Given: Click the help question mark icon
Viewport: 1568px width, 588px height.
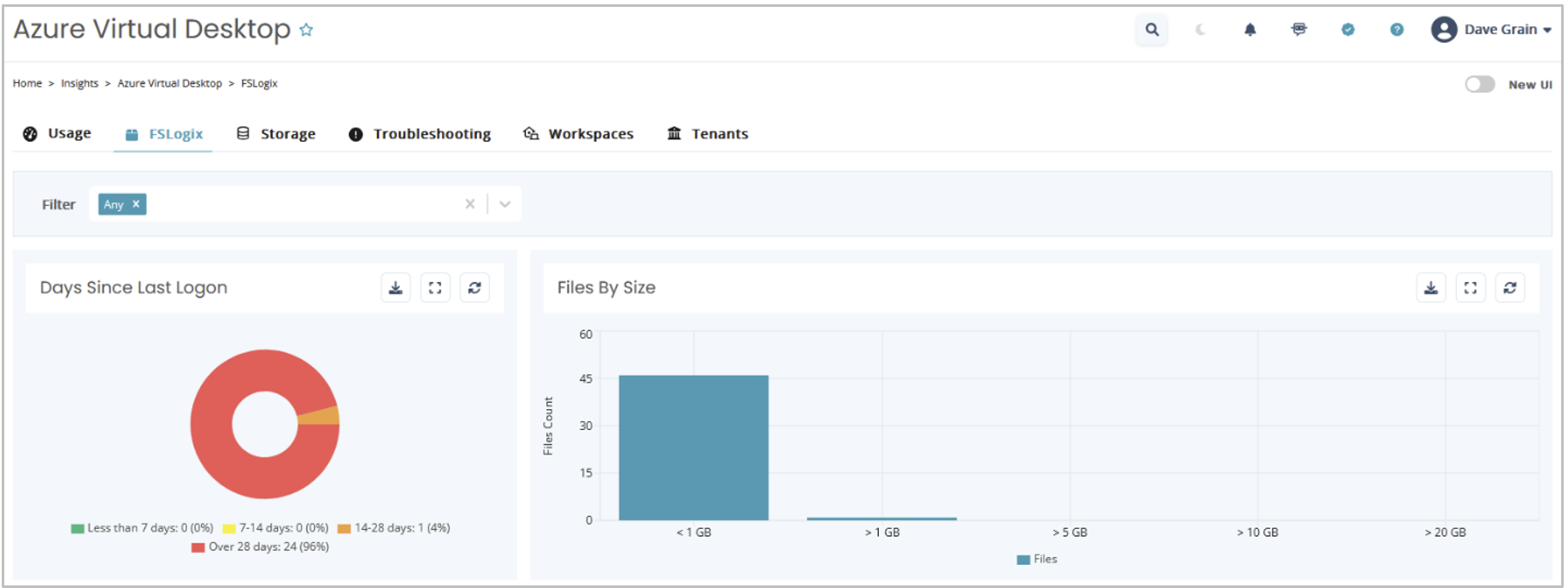Looking at the screenshot, I should (1396, 30).
